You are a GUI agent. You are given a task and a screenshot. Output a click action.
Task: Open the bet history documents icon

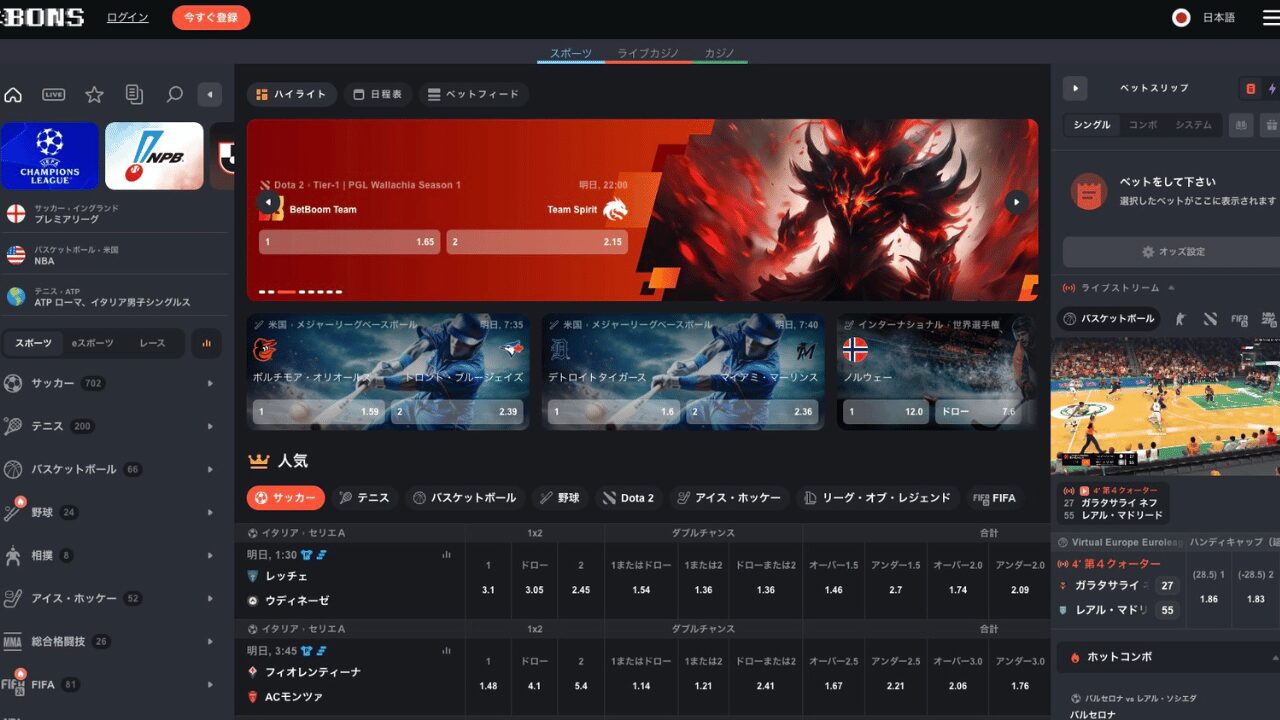[x=134, y=95]
